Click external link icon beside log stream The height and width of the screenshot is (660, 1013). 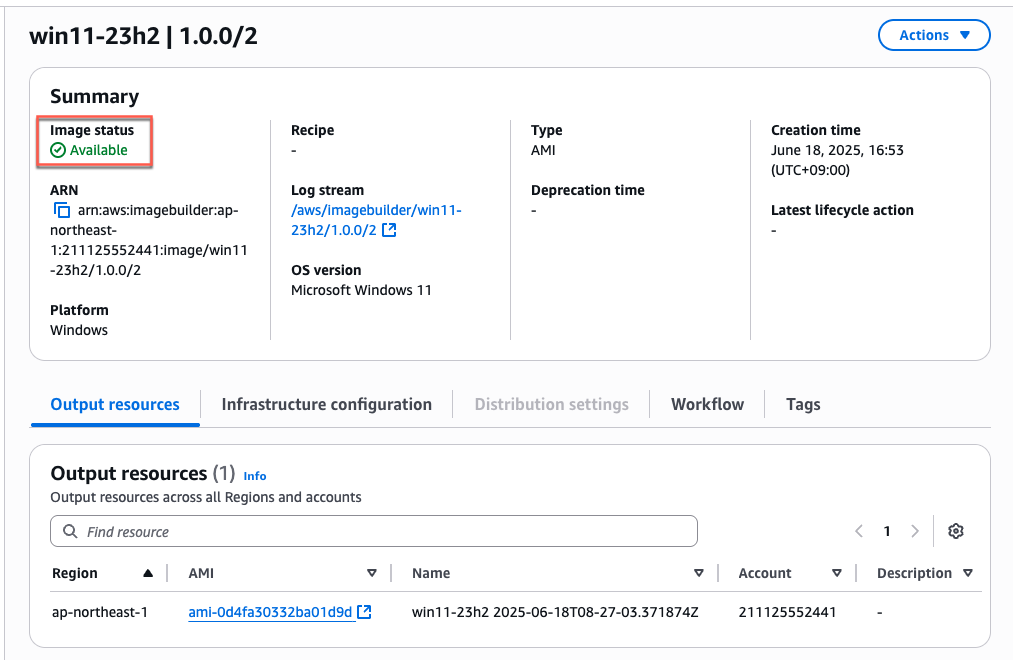point(389,231)
